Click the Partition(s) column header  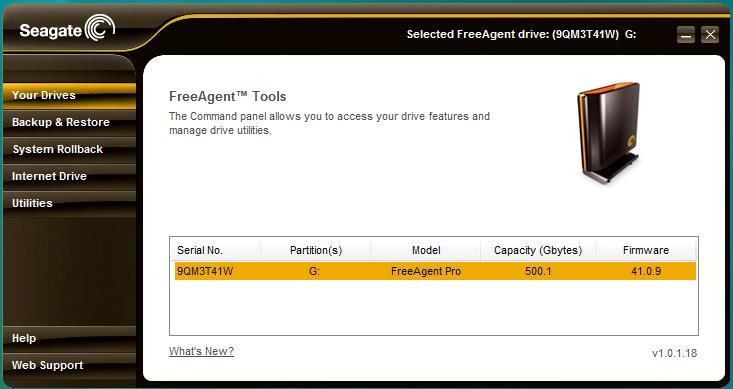(316, 250)
